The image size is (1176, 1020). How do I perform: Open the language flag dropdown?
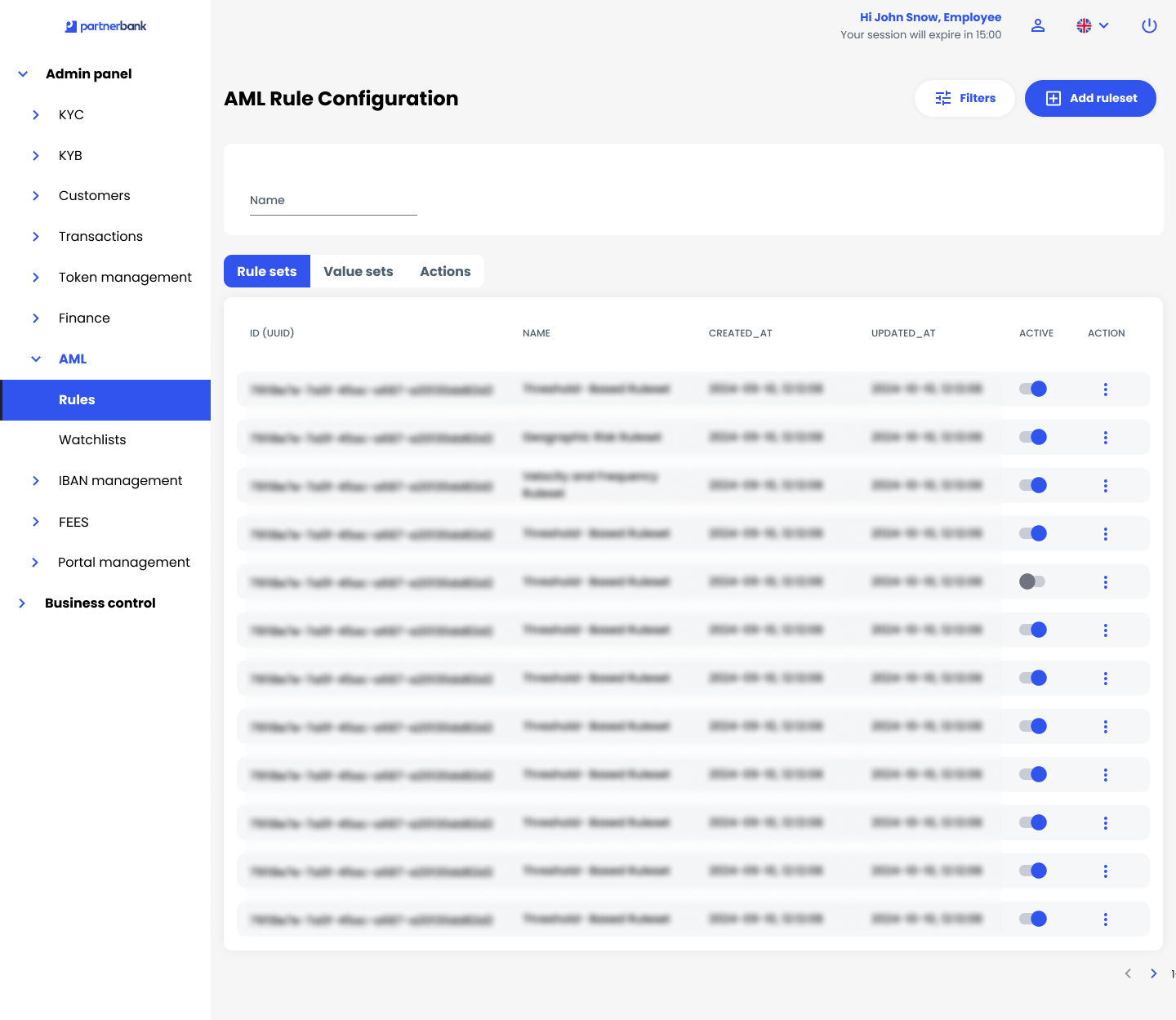coord(1092,25)
